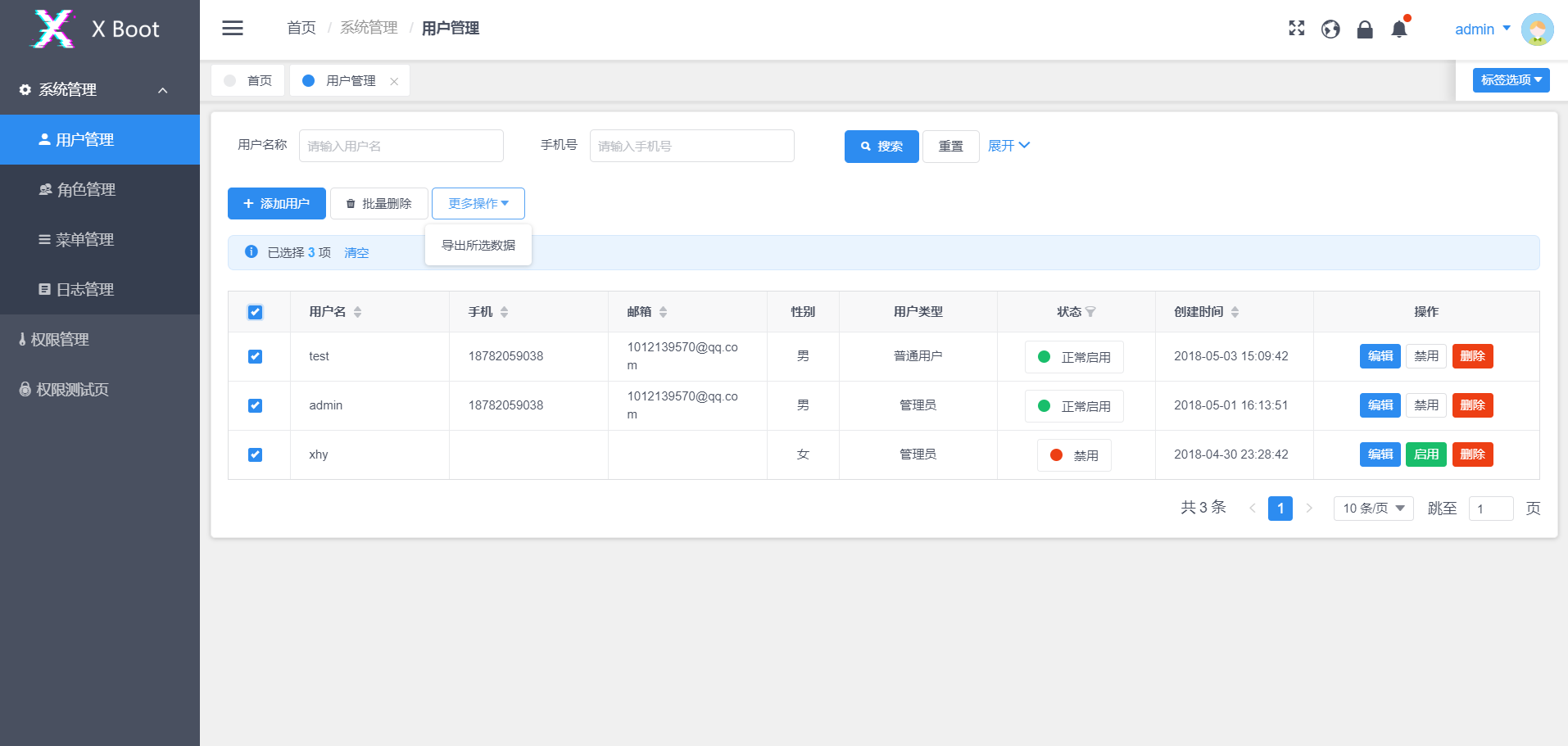Open the 标签选项 dropdown

[x=1511, y=80]
